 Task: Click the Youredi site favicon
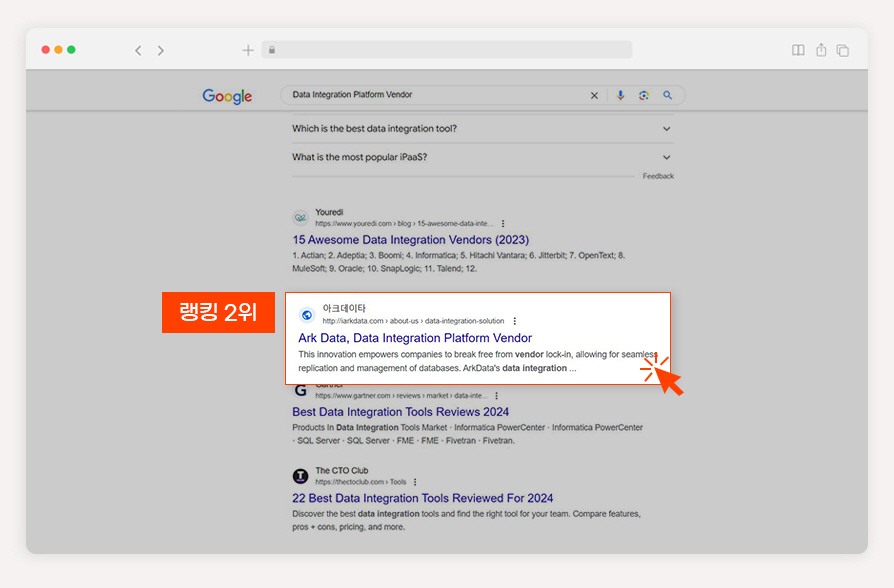[300, 217]
